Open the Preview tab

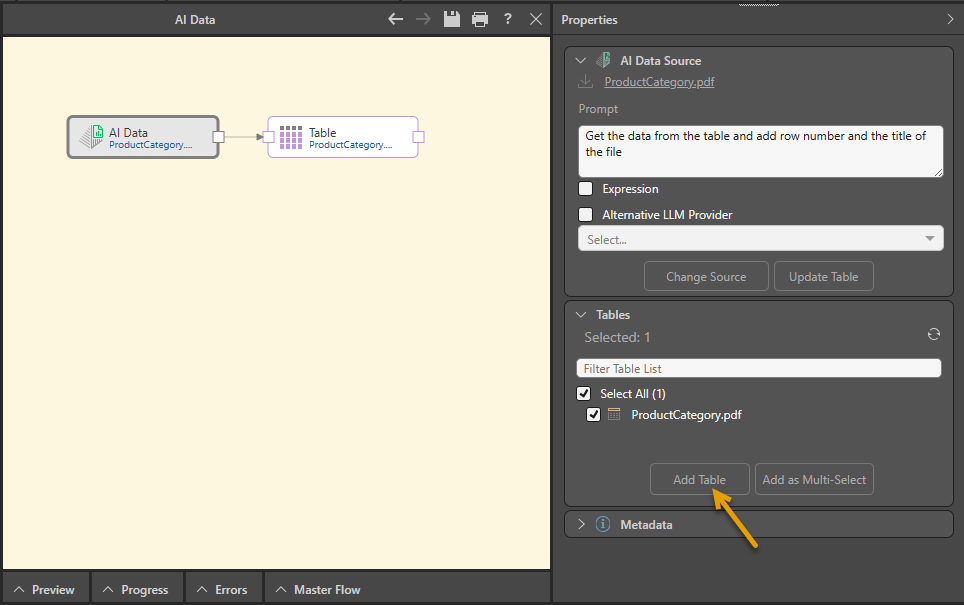(x=45, y=589)
